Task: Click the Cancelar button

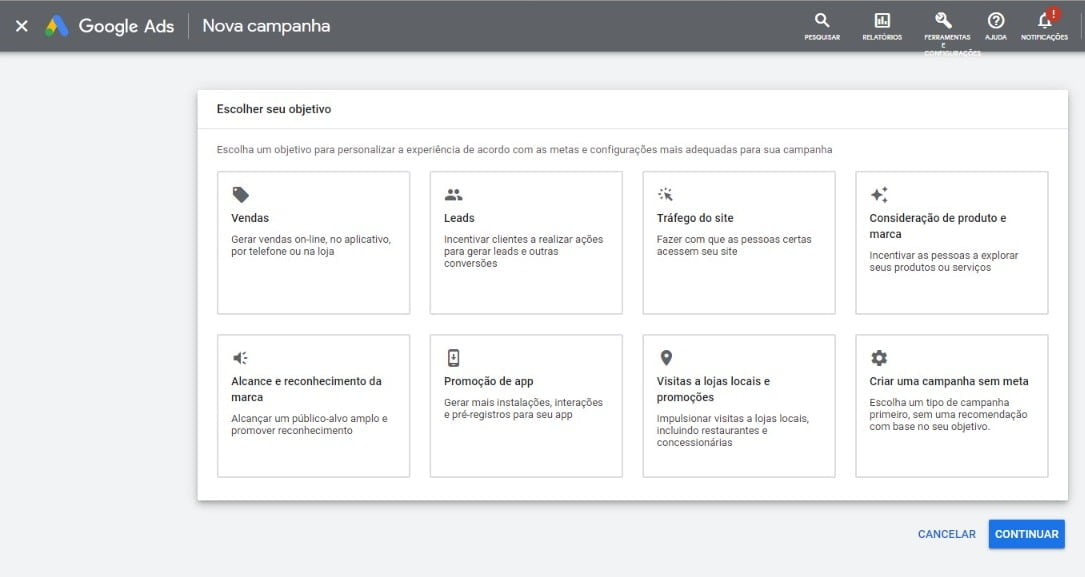Action: [x=946, y=534]
